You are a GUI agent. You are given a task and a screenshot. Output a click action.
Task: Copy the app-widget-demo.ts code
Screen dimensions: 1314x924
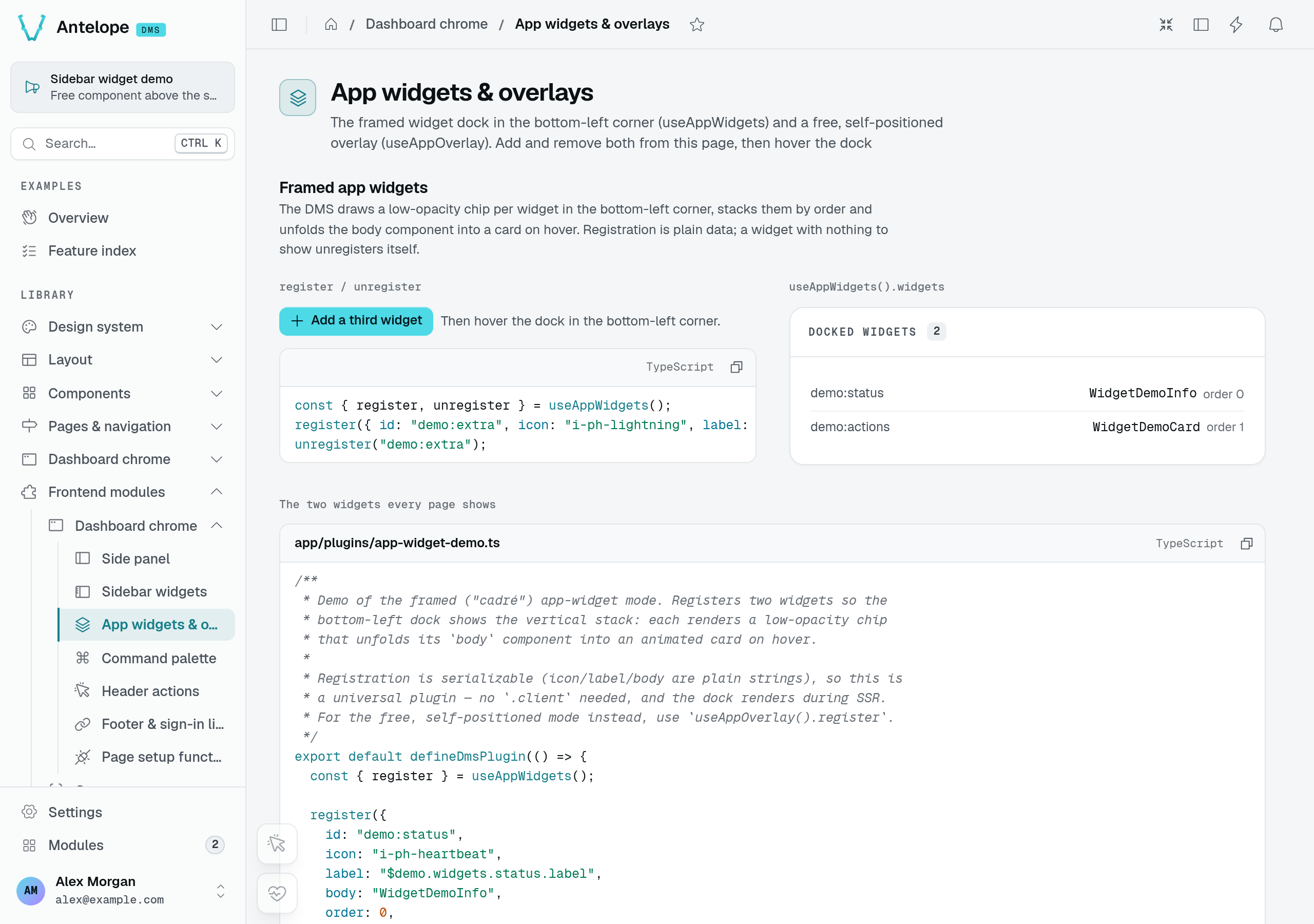point(1246,543)
